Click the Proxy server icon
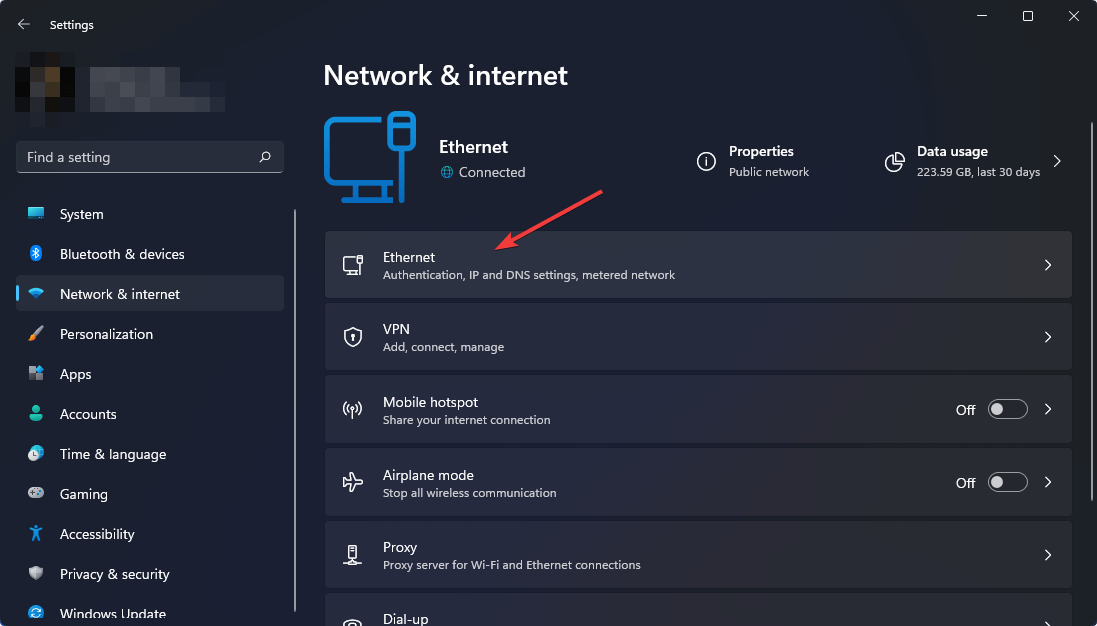Screen dimensions: 1097x626 click(x=352, y=554)
